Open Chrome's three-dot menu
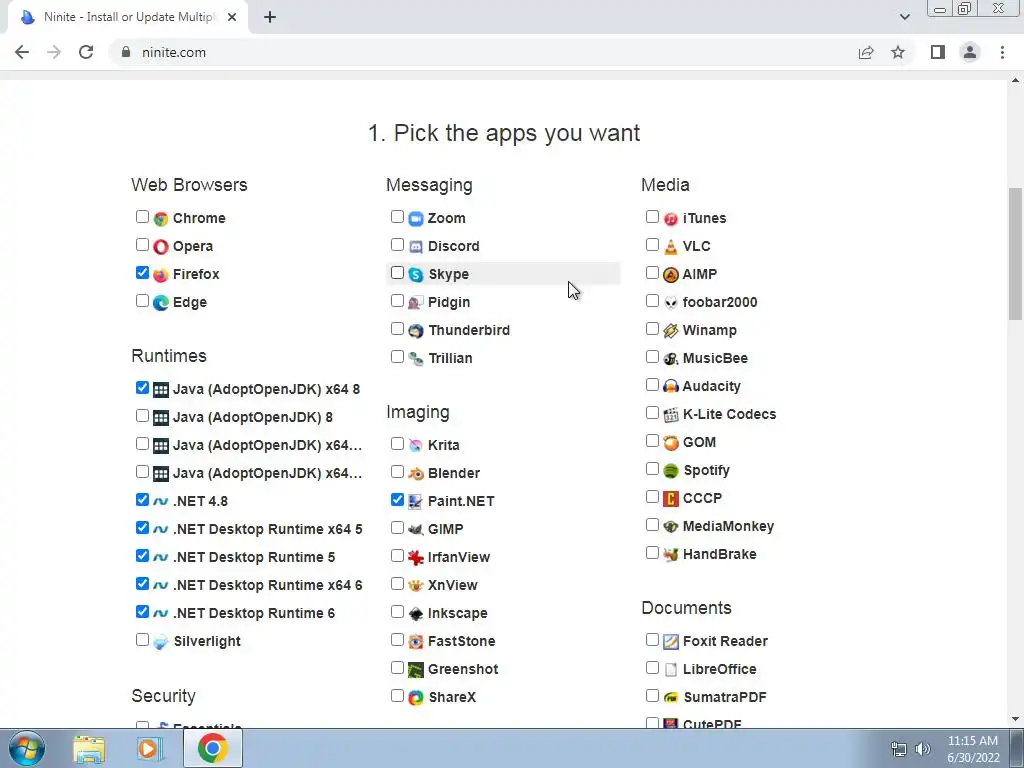This screenshot has height=768, width=1024. [1002, 52]
